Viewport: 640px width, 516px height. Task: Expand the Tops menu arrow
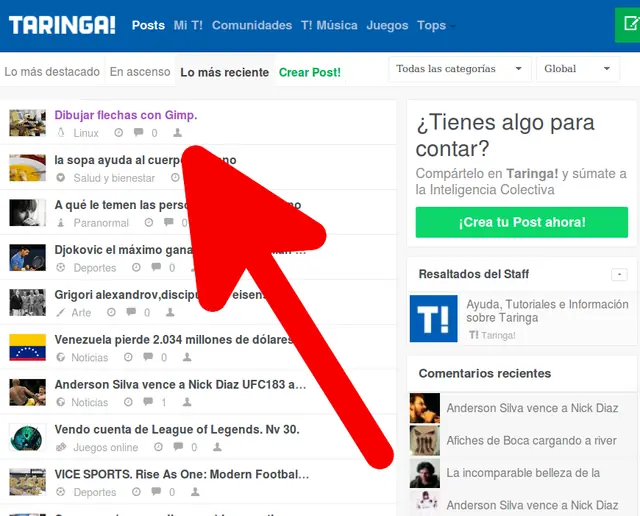point(452,27)
